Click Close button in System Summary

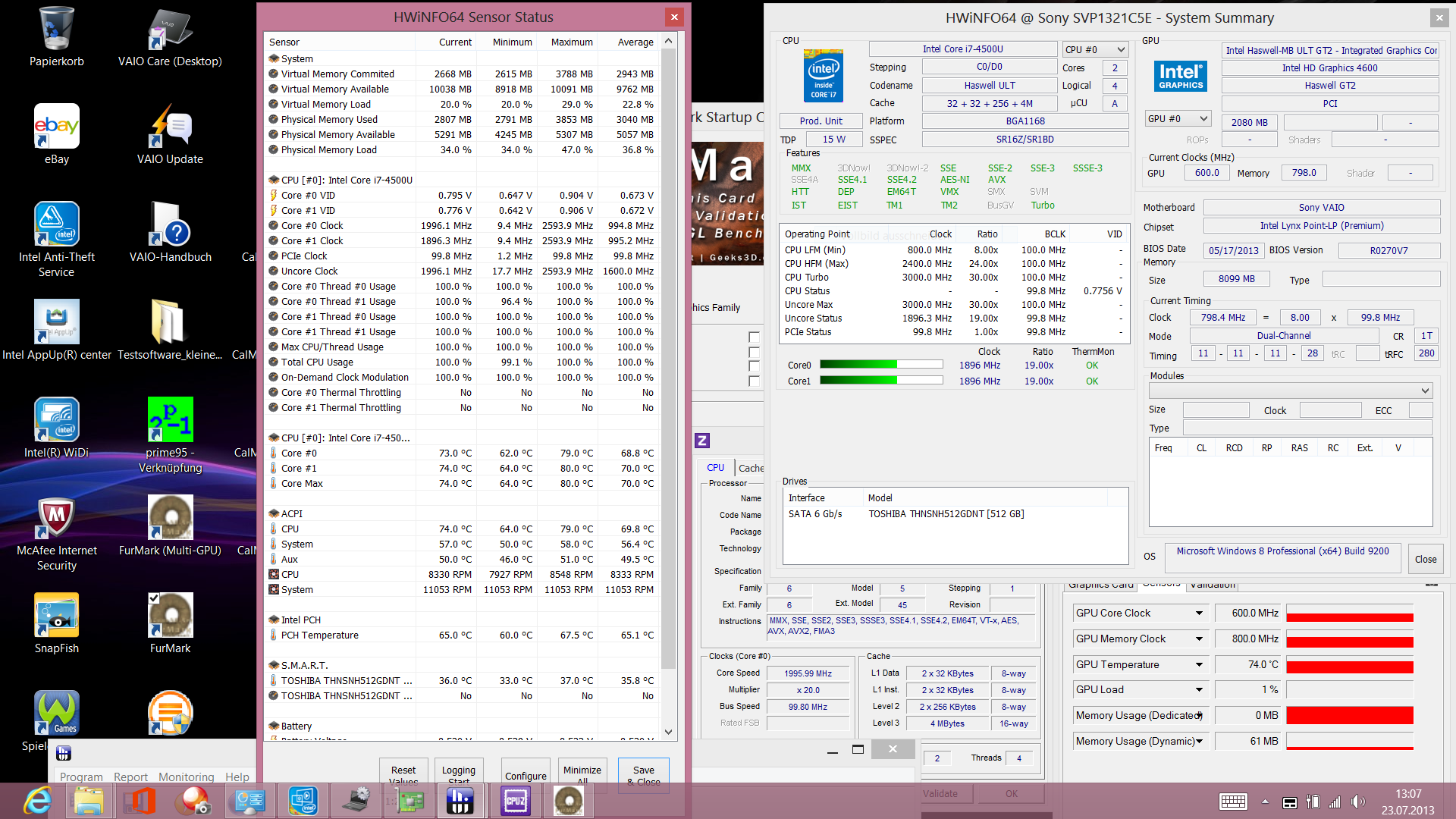click(x=1425, y=559)
